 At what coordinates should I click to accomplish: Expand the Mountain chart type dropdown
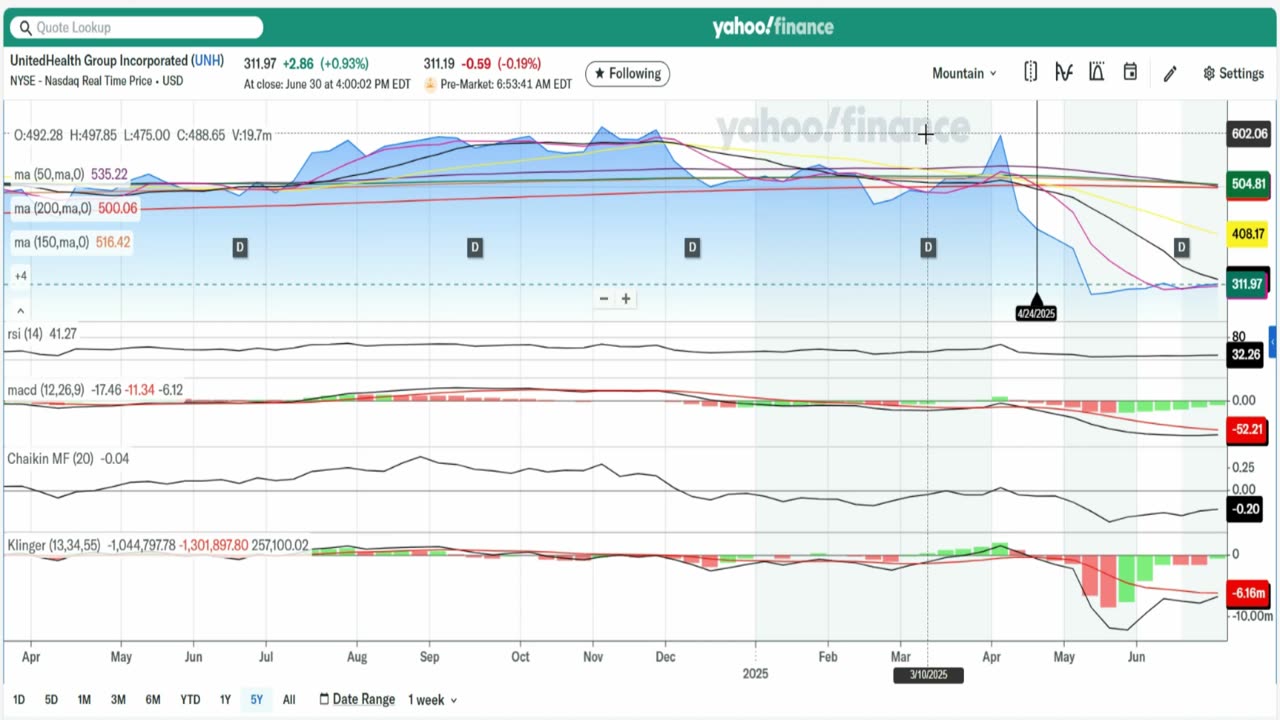tap(965, 73)
